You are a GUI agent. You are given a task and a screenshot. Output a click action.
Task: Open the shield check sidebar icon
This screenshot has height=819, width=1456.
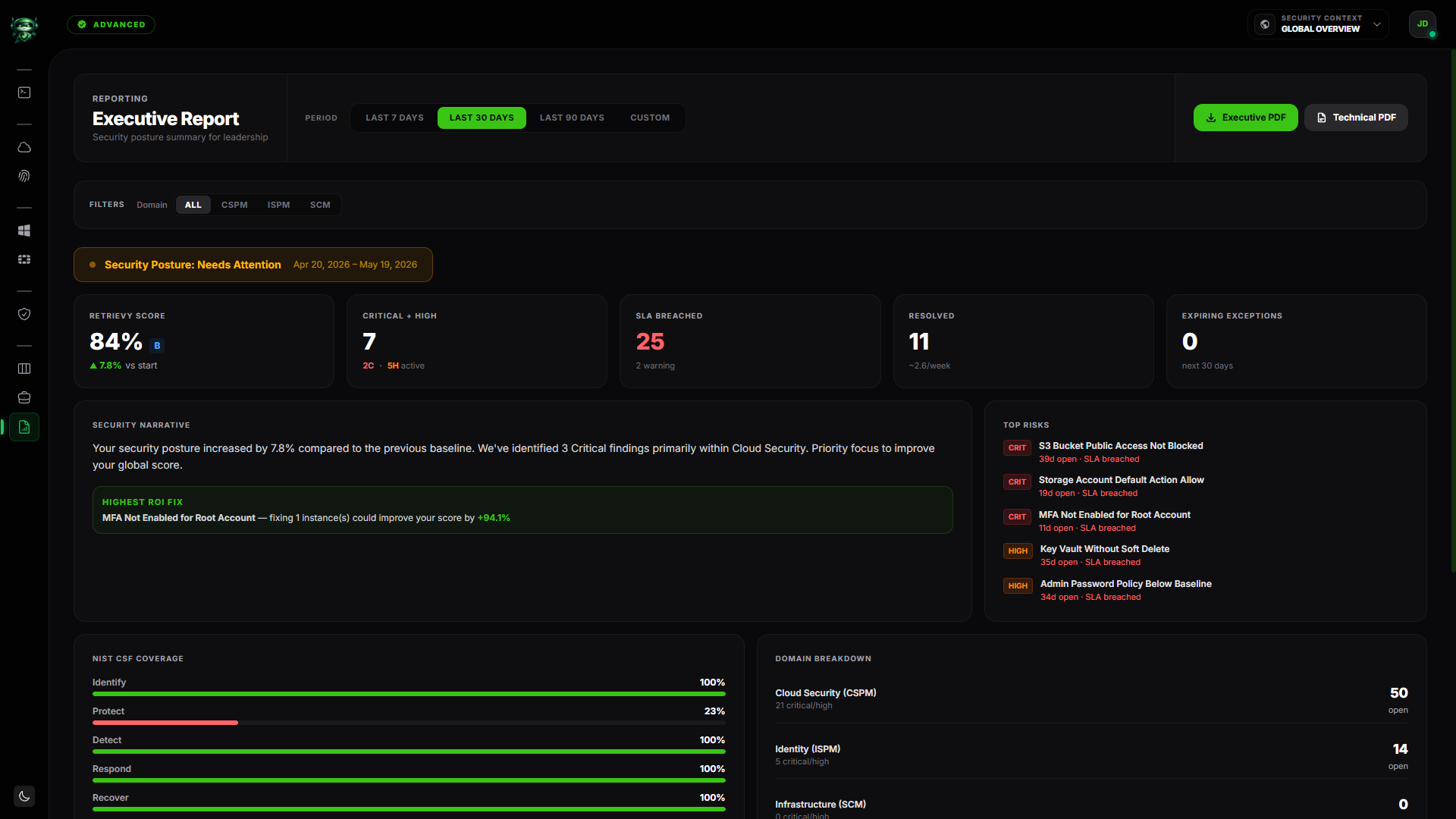pos(24,314)
